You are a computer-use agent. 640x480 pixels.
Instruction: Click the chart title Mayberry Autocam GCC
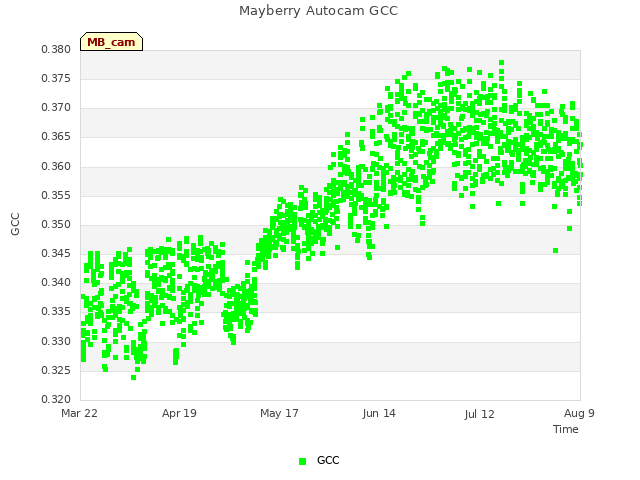coord(318,11)
